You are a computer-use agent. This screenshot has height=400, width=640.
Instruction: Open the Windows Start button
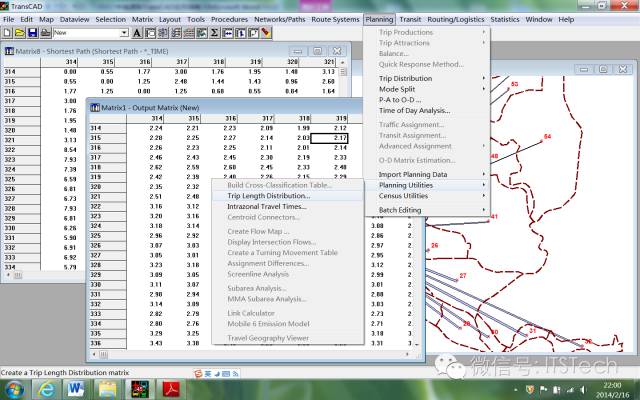(x=14, y=389)
